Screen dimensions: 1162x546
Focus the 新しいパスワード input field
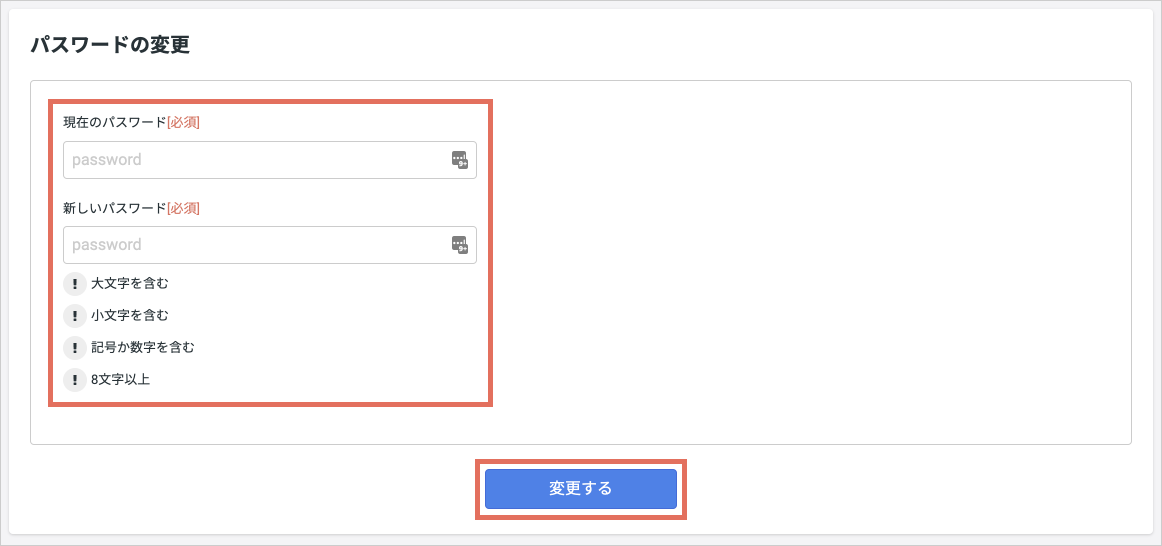click(270, 245)
